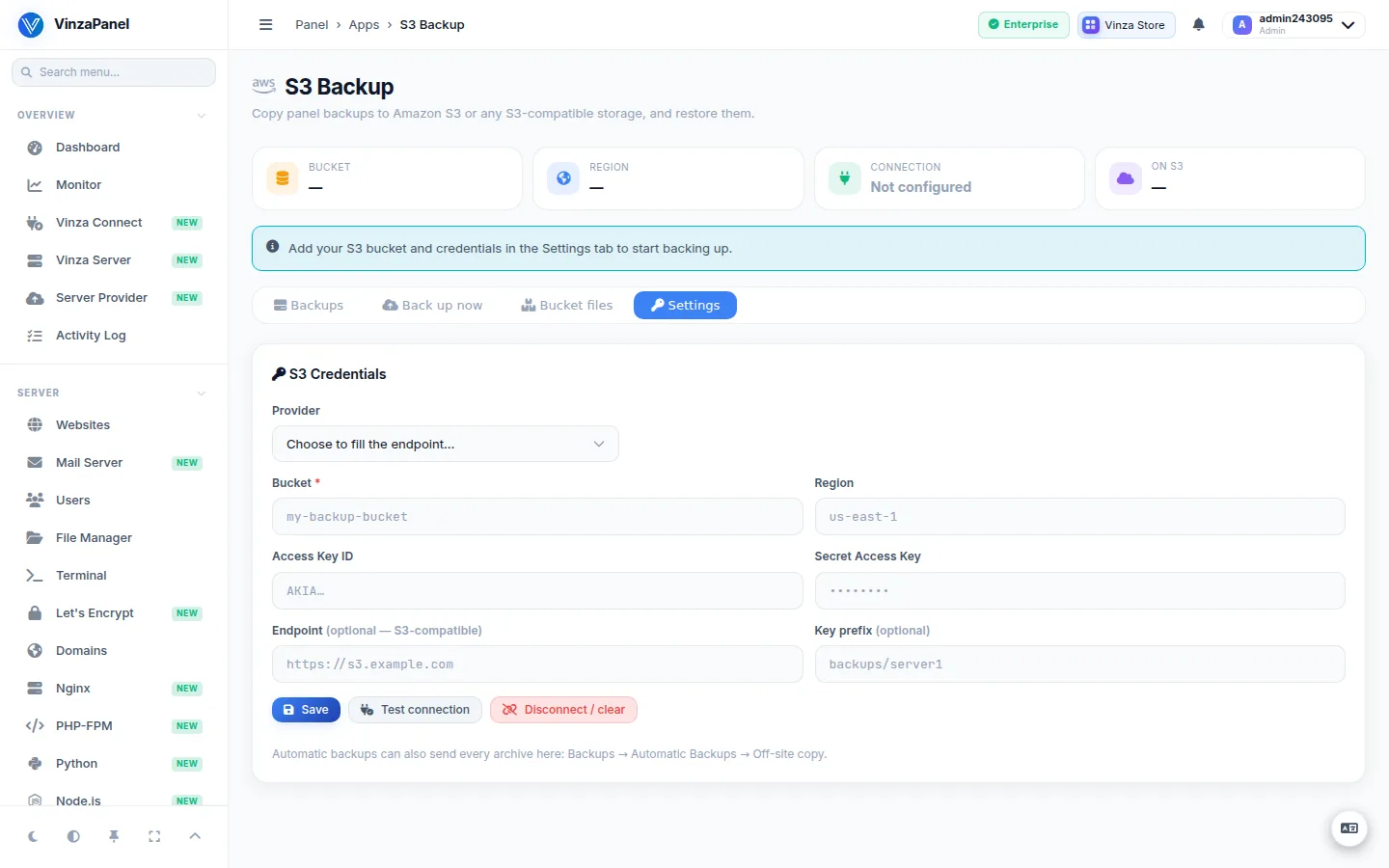Open the hamburger menu toggle
1389x868 pixels.
point(266,25)
